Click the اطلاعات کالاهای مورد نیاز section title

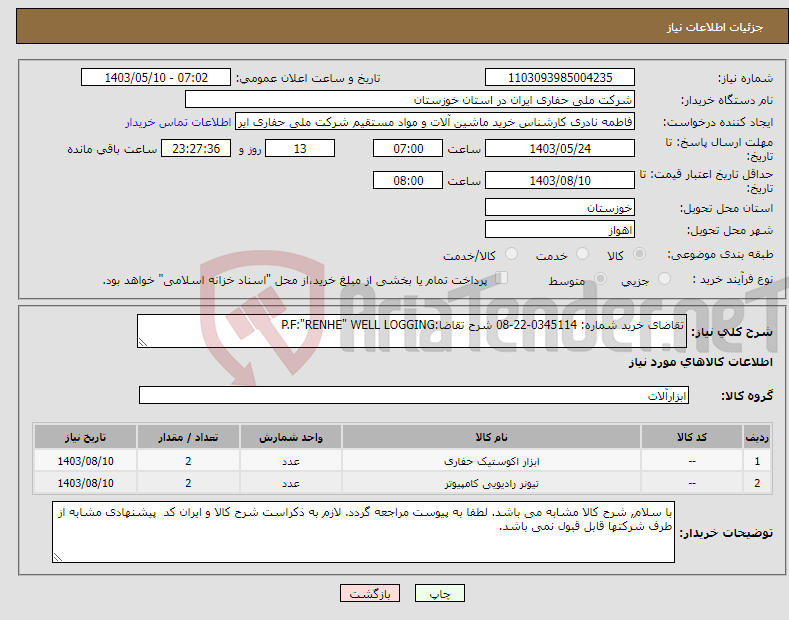700,362
